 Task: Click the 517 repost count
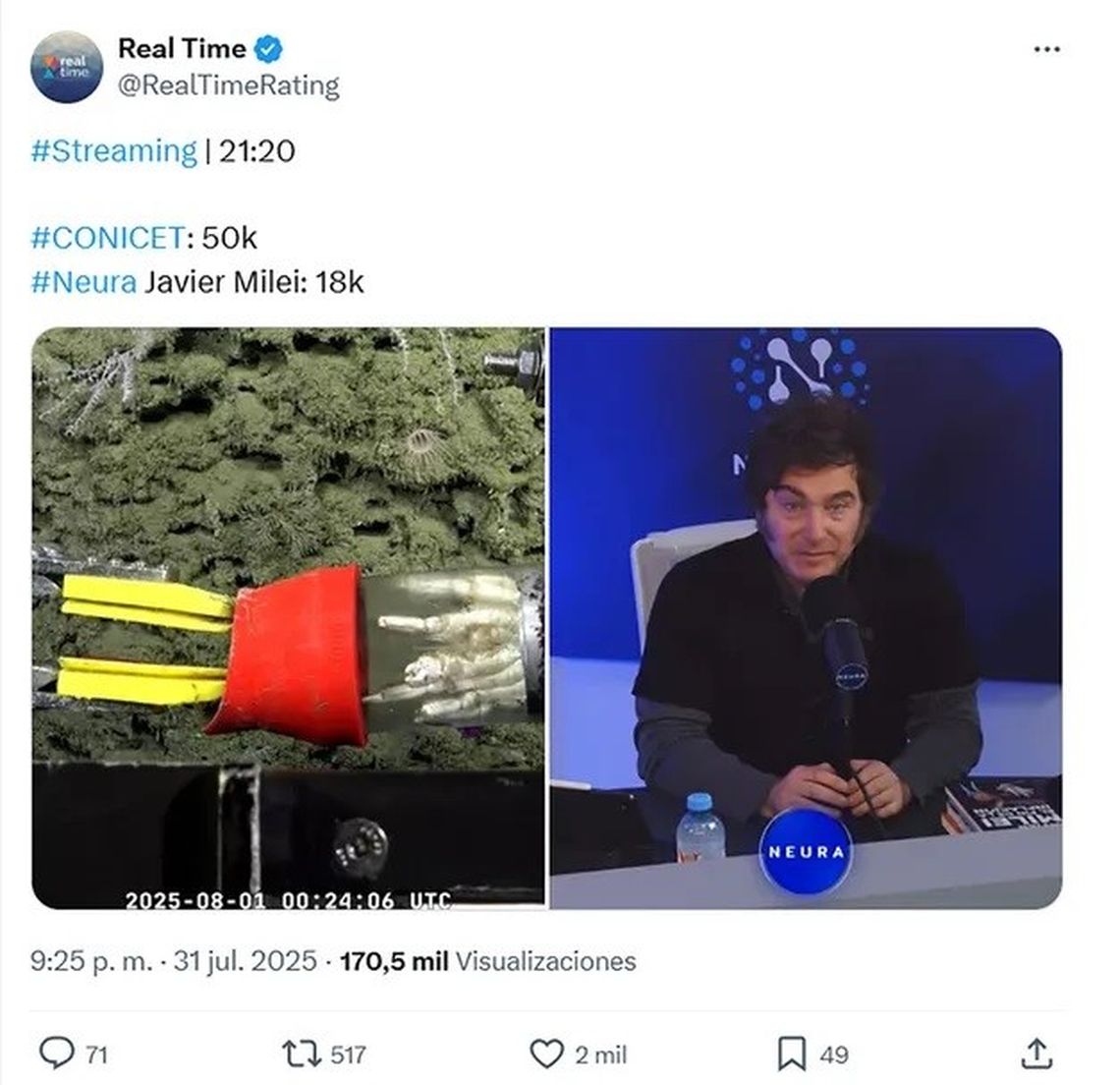348,1055
